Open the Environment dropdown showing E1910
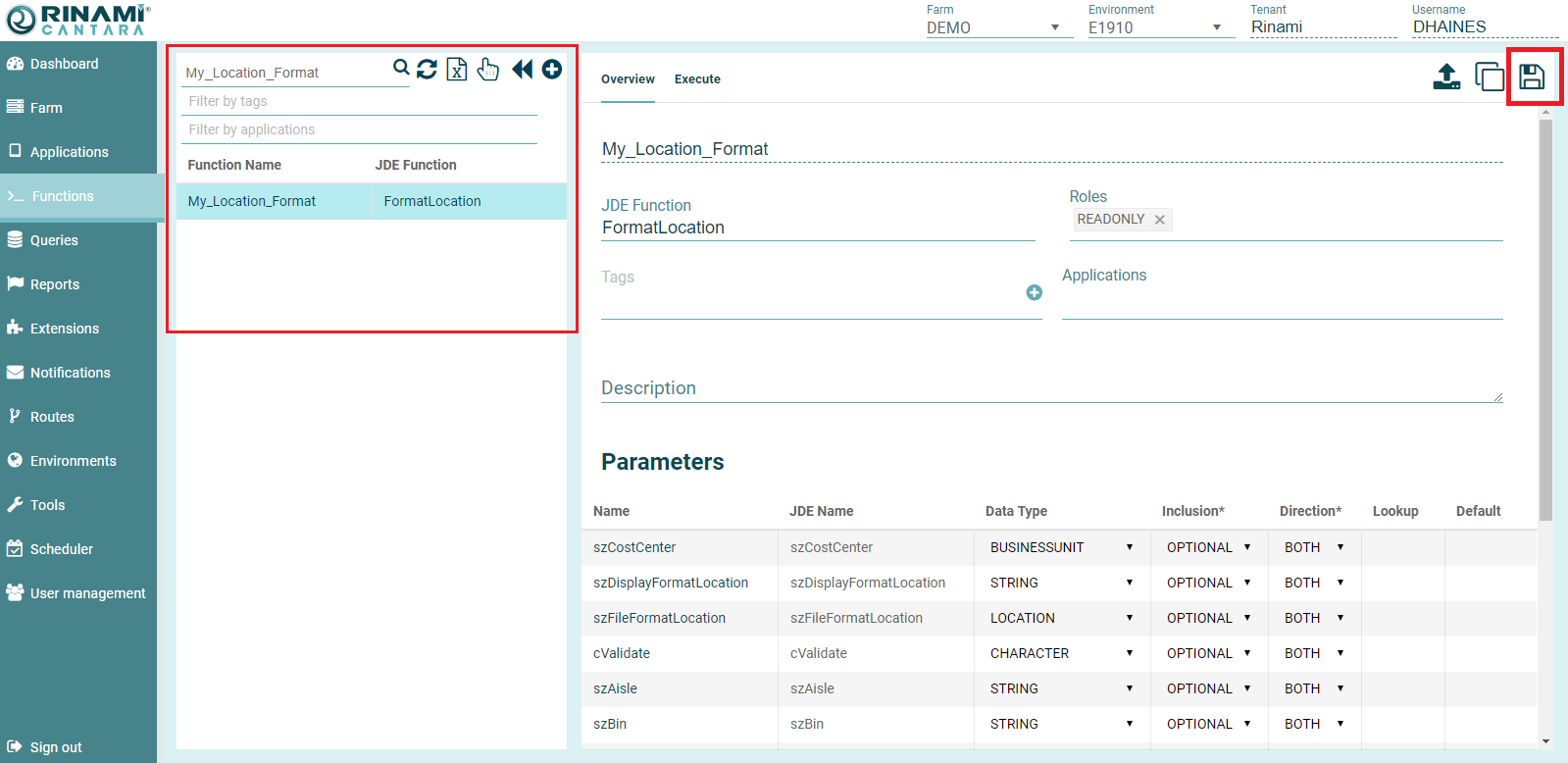 coord(1154,27)
